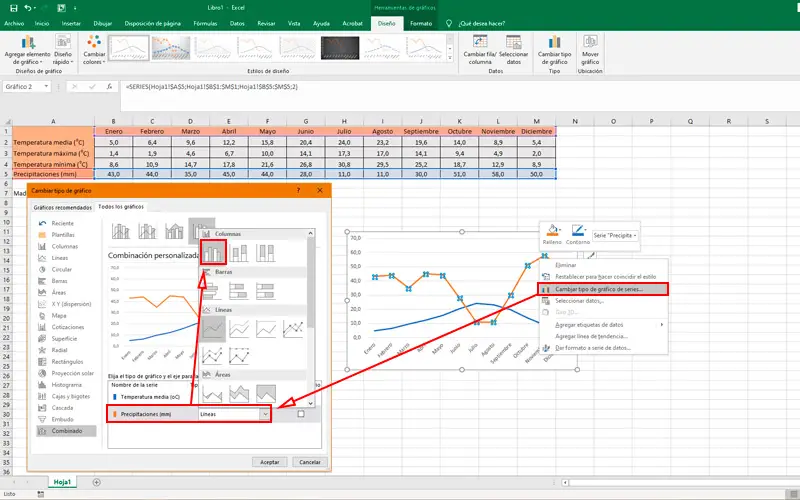800x500 pixels.
Task: Choose Agregar línea de tendencia...
Action: click(x=591, y=337)
